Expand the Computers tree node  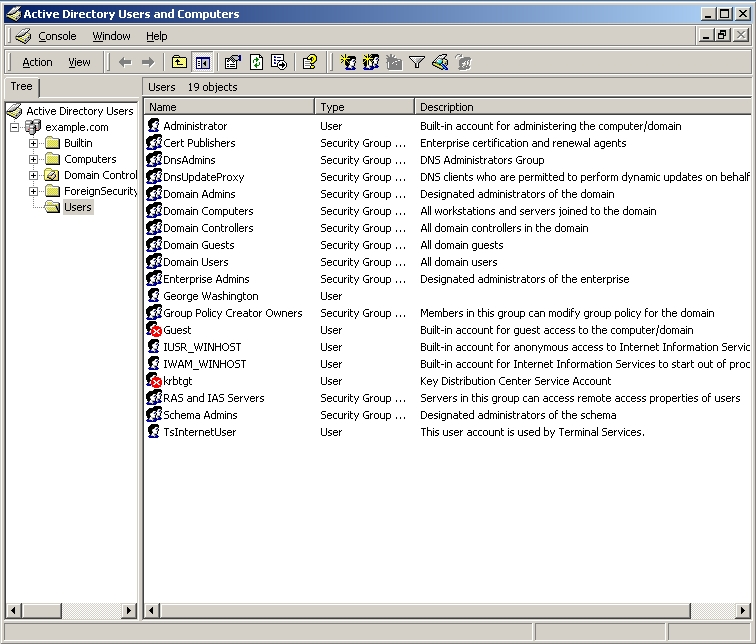tap(33, 159)
